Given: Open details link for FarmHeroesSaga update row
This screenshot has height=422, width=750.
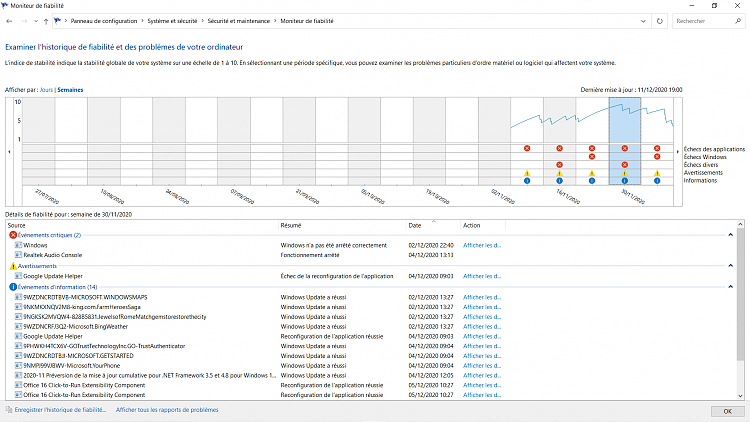Looking at the screenshot, I should 482,307.
